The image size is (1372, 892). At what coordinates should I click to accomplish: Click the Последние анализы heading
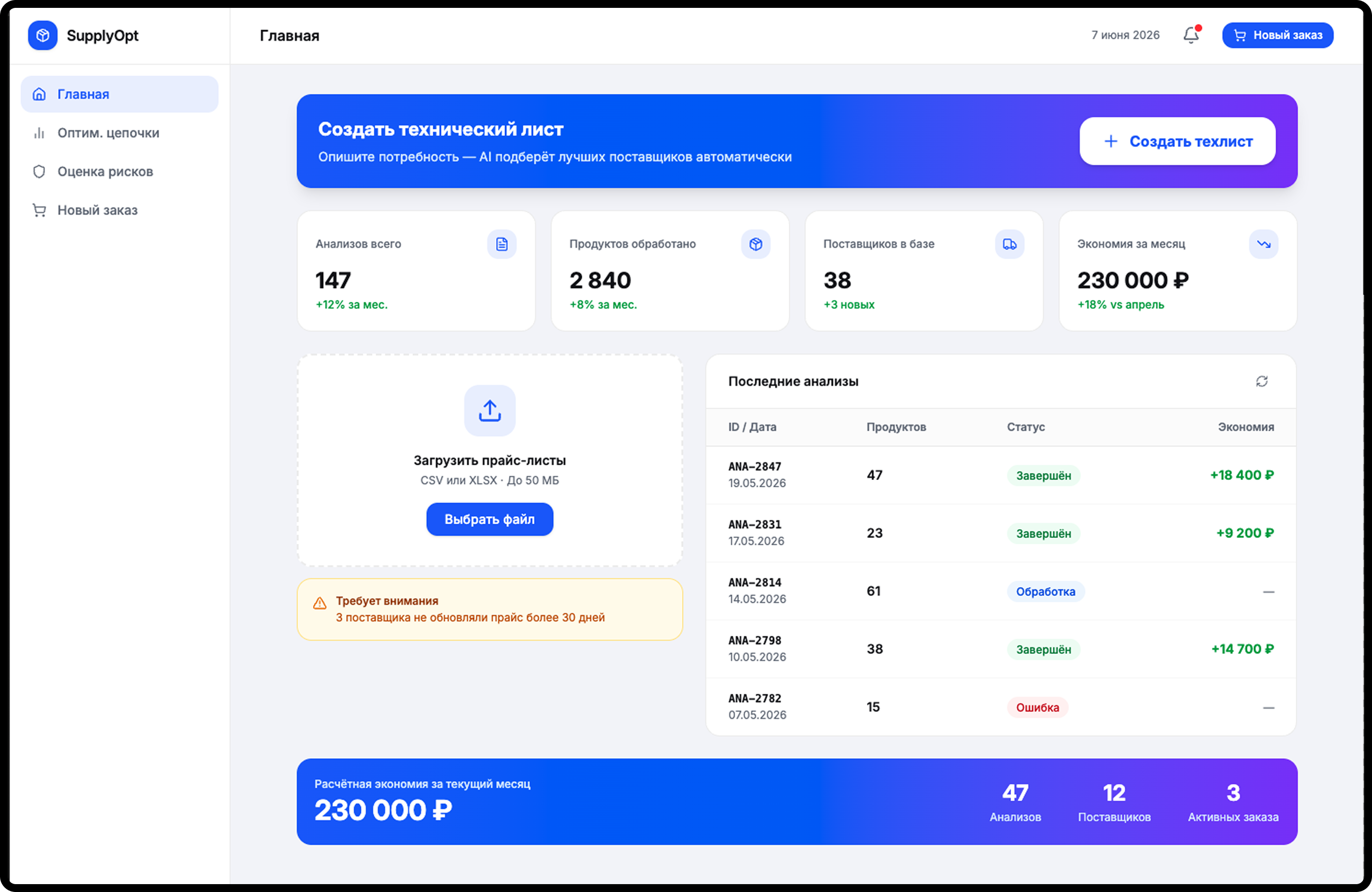(x=793, y=381)
